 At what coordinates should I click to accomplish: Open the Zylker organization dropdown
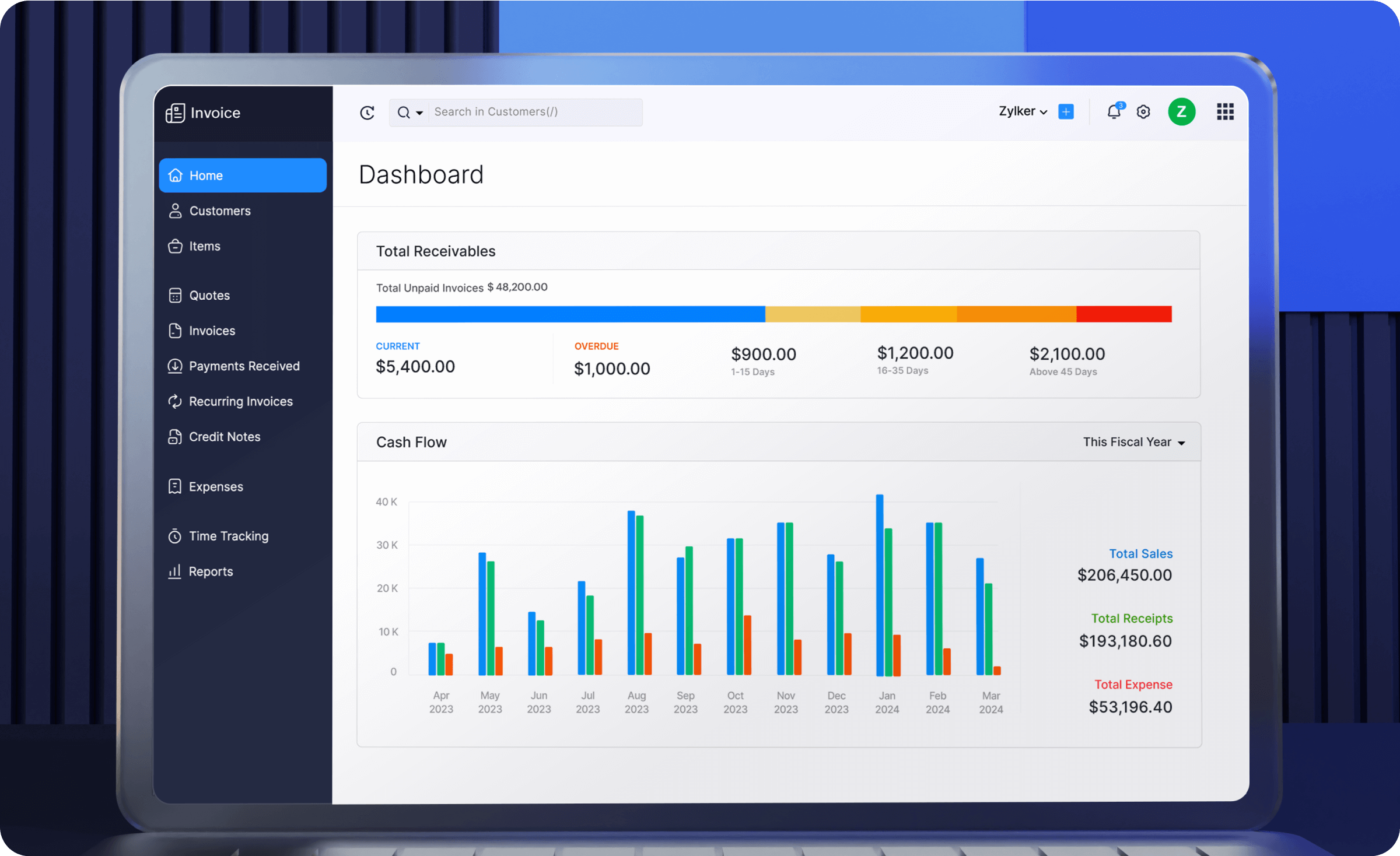click(x=1022, y=111)
